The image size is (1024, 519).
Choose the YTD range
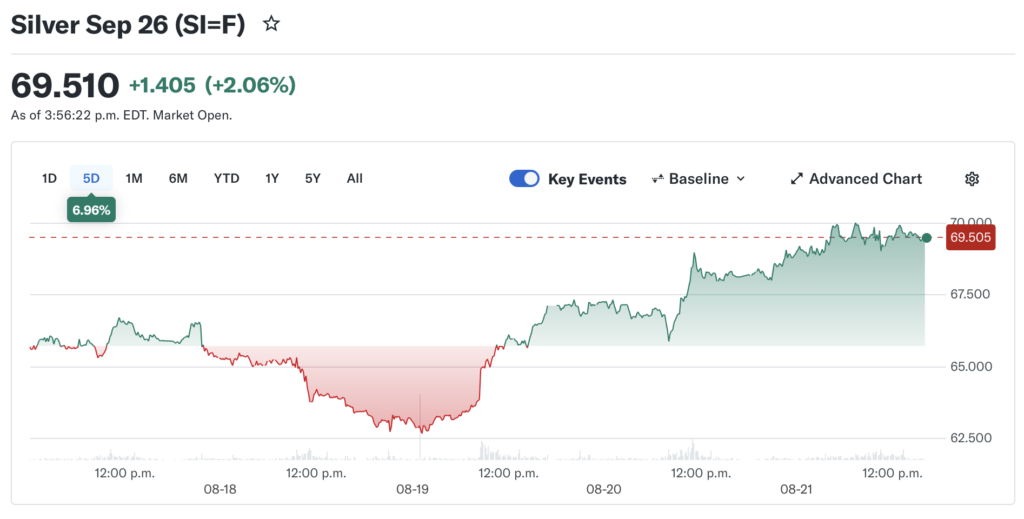[227, 178]
